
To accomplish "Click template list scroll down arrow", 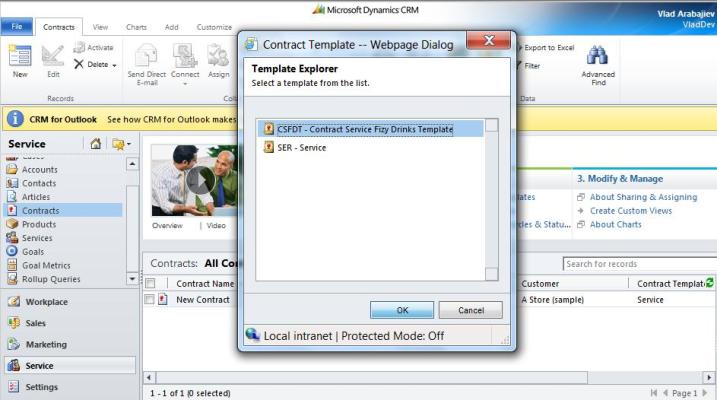I will pyautogui.click(x=492, y=274).
